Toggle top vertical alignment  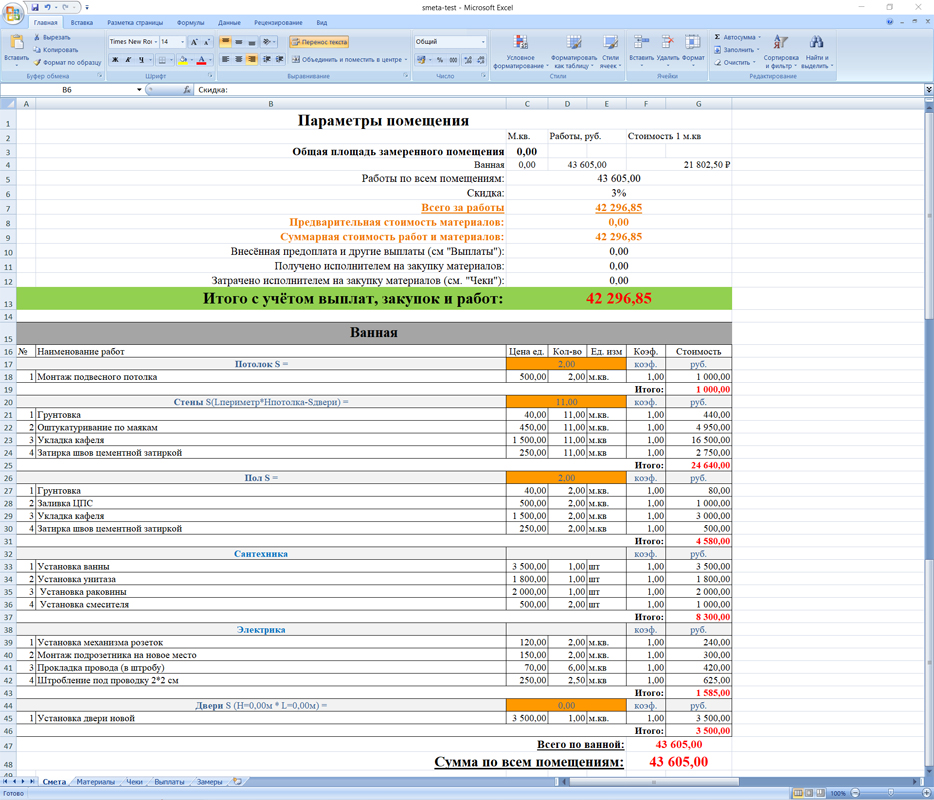pos(225,42)
